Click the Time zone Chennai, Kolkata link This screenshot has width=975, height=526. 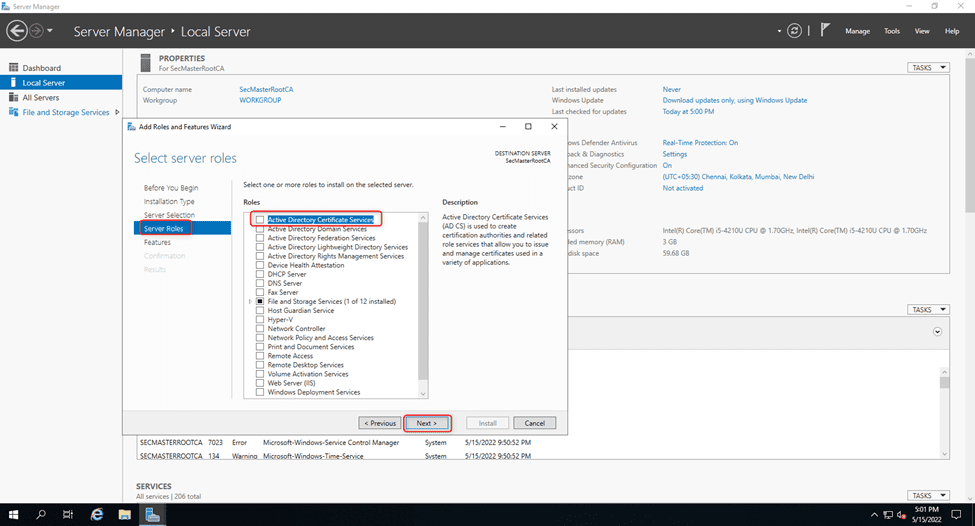coord(738,177)
